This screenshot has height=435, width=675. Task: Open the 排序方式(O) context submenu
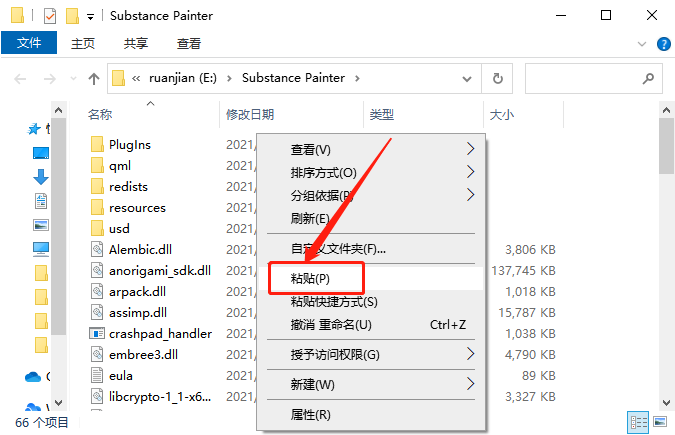pos(371,172)
